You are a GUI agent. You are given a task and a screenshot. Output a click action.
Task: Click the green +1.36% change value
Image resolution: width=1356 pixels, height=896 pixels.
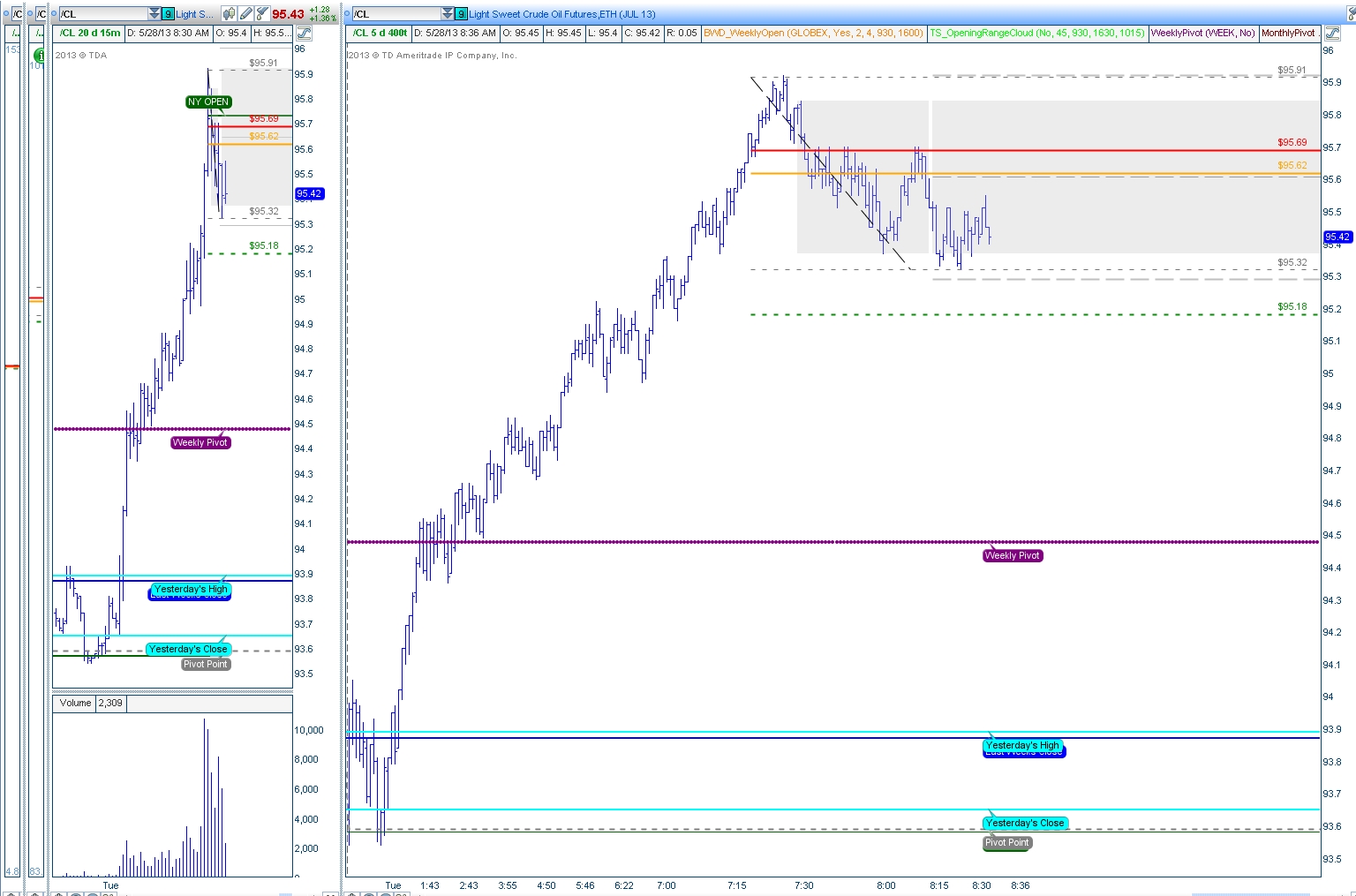coord(323,19)
